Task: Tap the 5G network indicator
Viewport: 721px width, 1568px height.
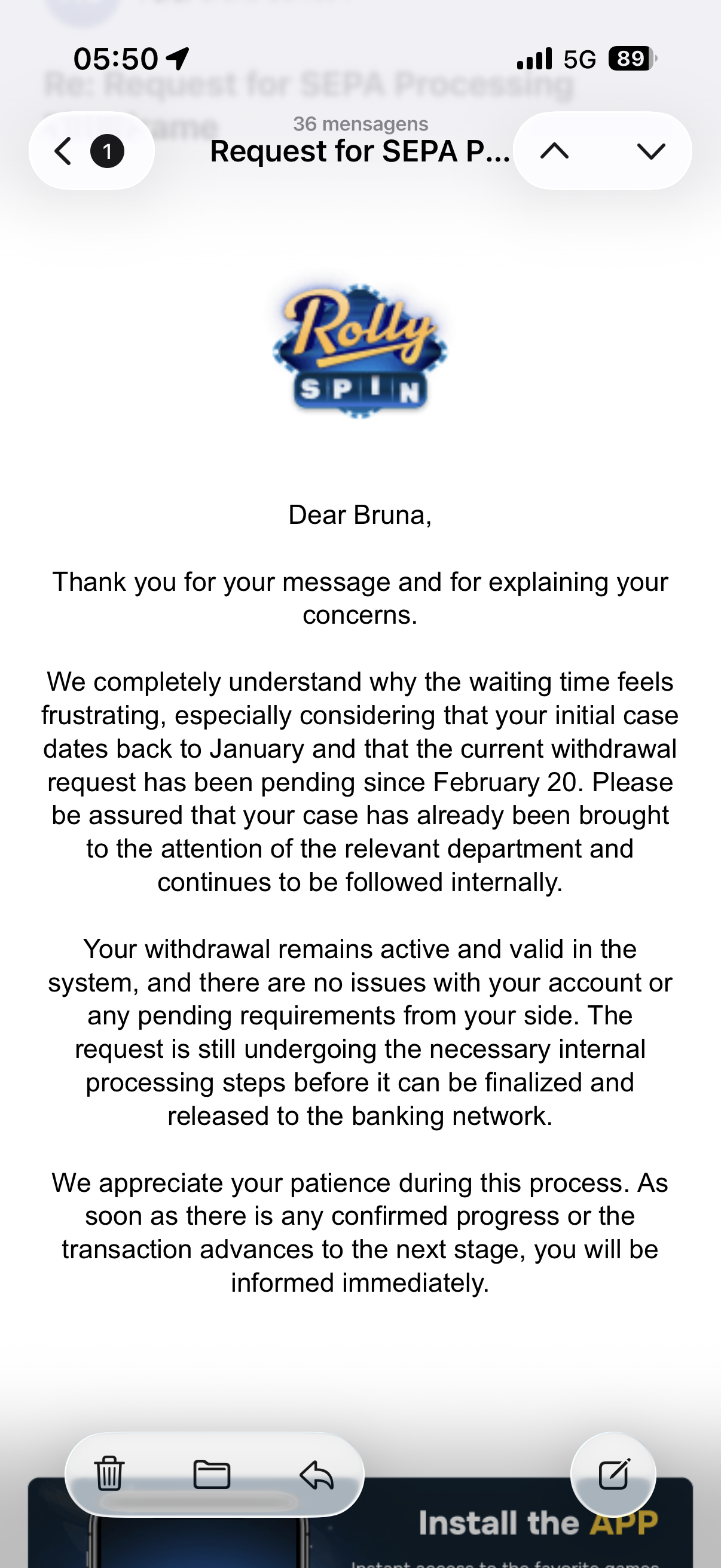Action: coord(579,59)
